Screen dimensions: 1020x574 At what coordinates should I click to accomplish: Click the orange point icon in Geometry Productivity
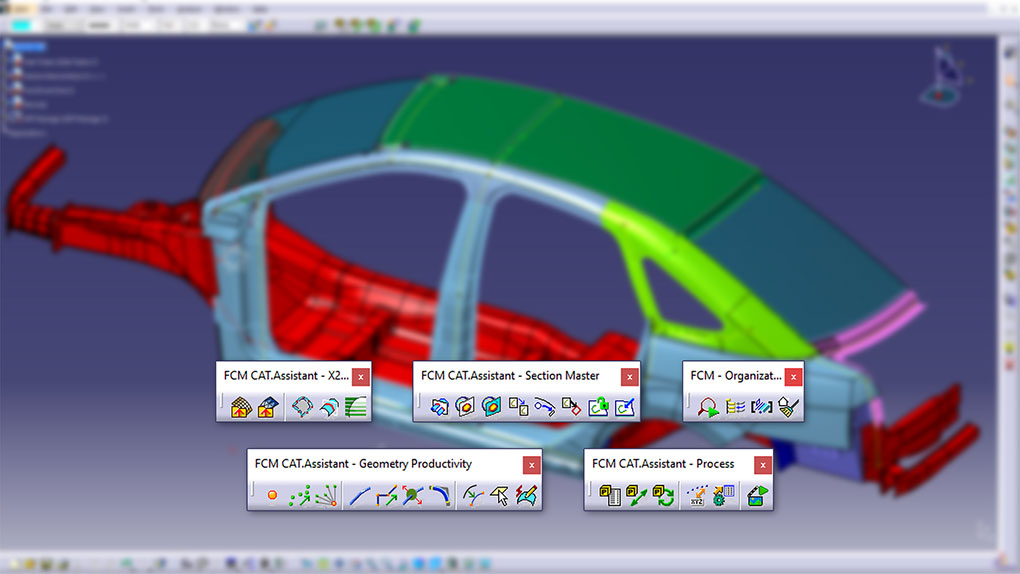[x=271, y=496]
